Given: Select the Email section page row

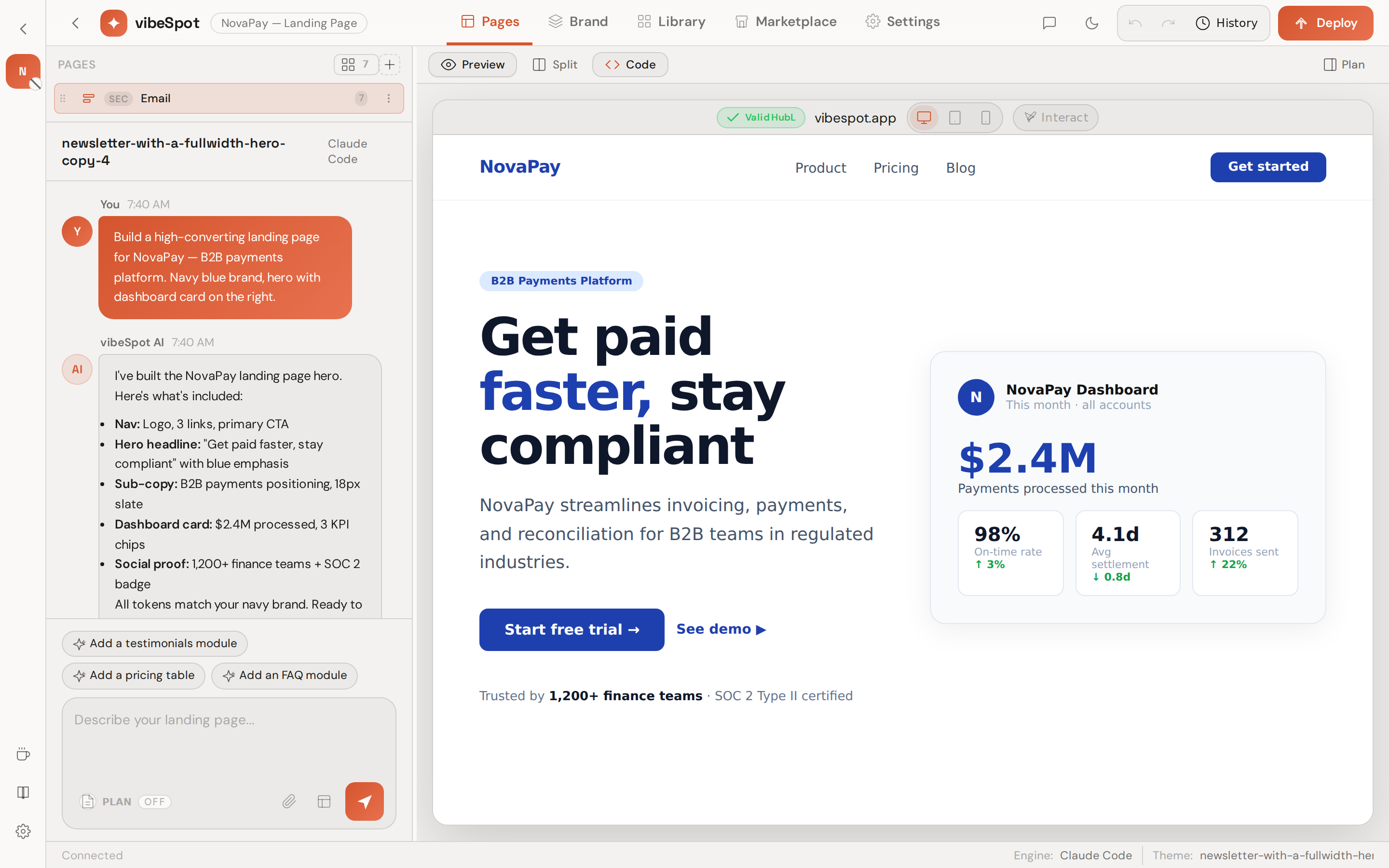Looking at the screenshot, I should (x=229, y=99).
